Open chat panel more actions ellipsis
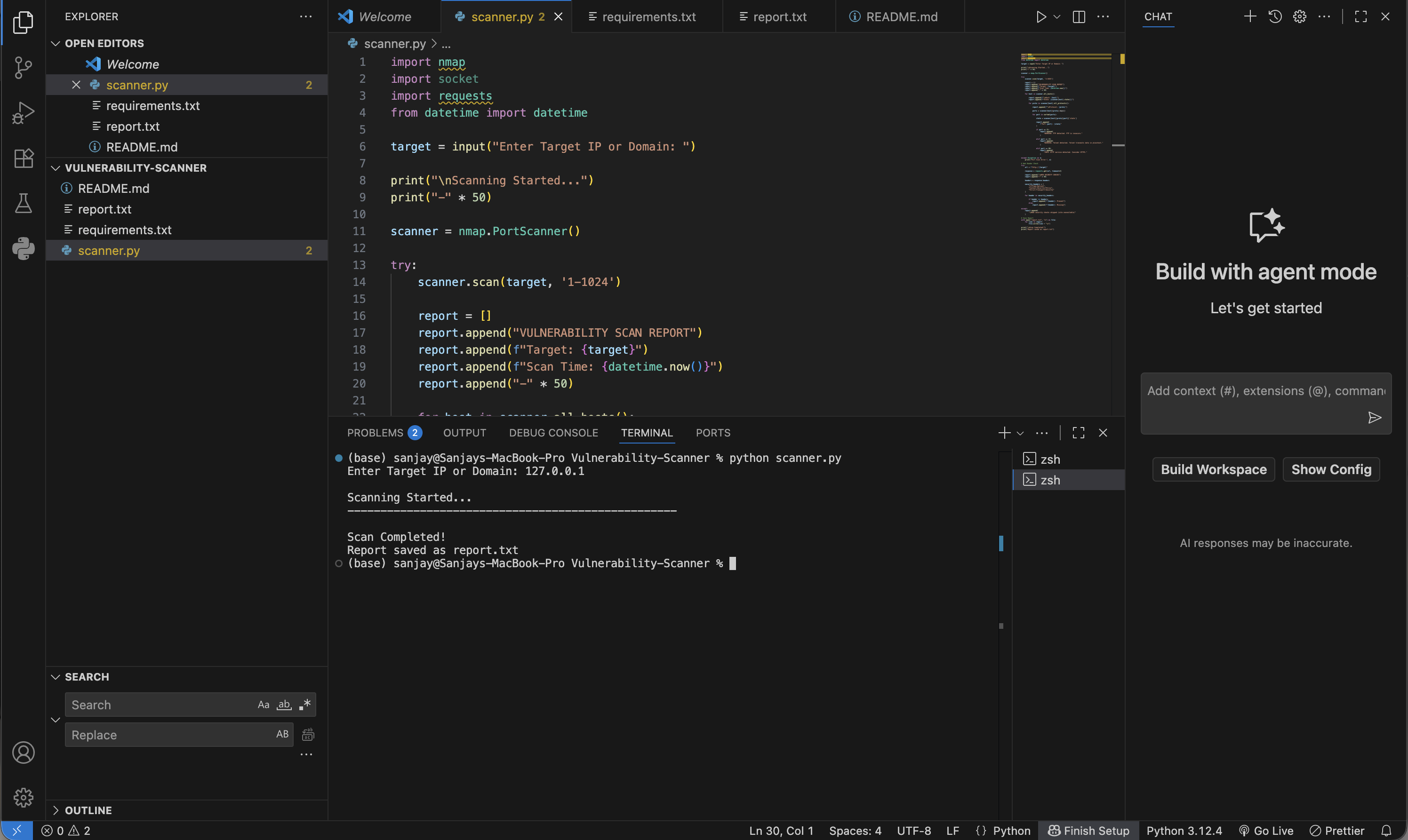This screenshot has height=840, width=1408. point(1324,16)
